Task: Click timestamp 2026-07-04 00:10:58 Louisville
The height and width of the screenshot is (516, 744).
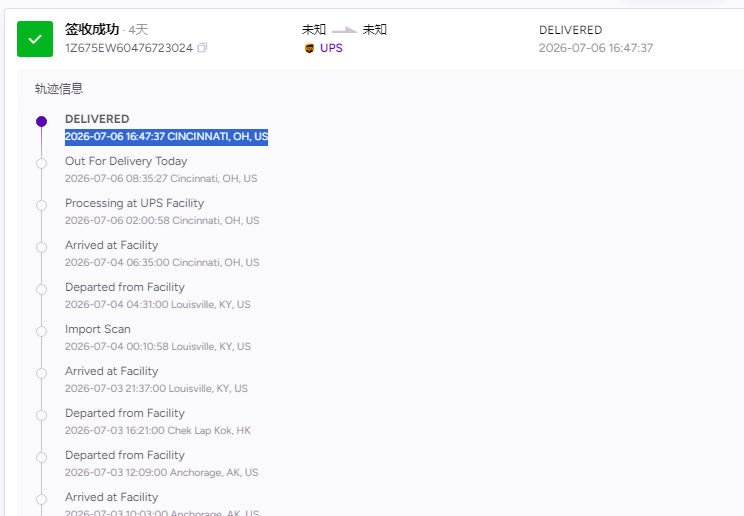Action: (158, 347)
